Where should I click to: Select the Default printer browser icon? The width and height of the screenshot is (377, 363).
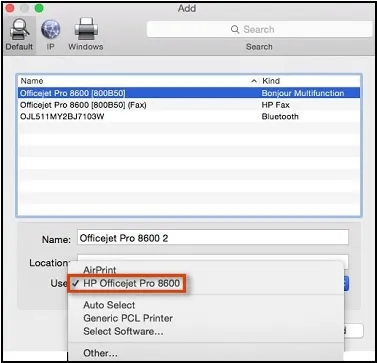click(x=19, y=35)
